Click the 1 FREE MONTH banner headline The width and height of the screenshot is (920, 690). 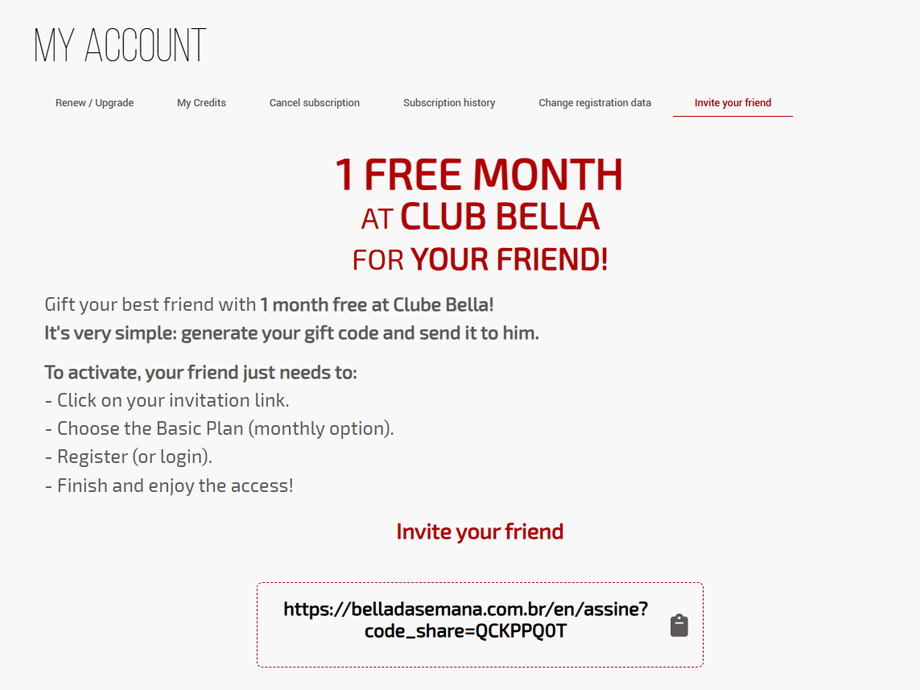(x=479, y=175)
